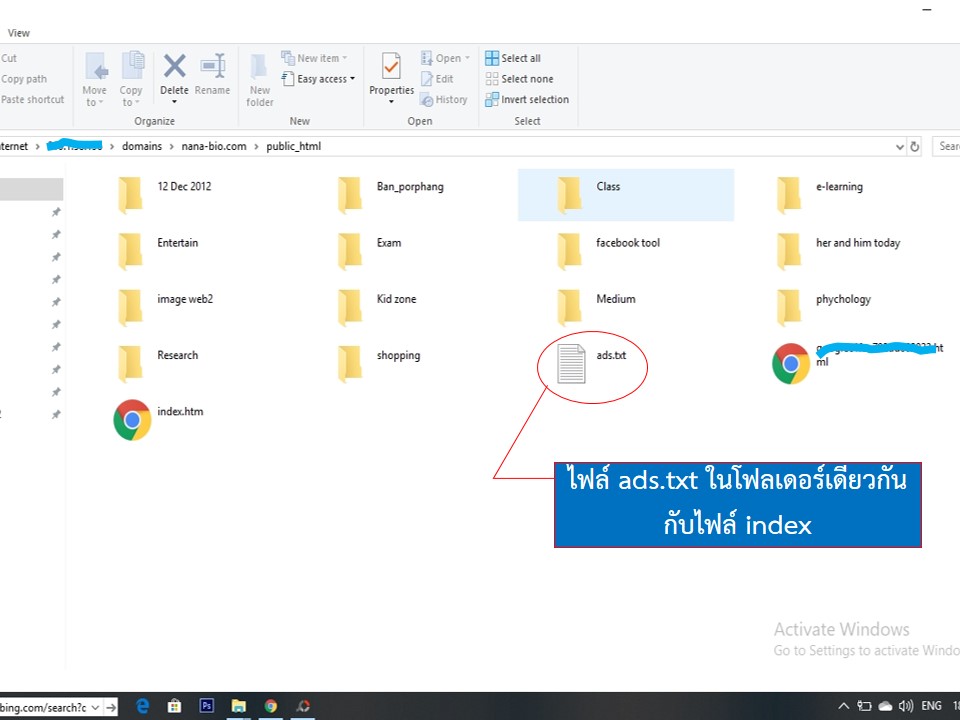Click the Delete icon in Organize group
Image resolution: width=960 pixels, height=720 pixels.
[174, 68]
